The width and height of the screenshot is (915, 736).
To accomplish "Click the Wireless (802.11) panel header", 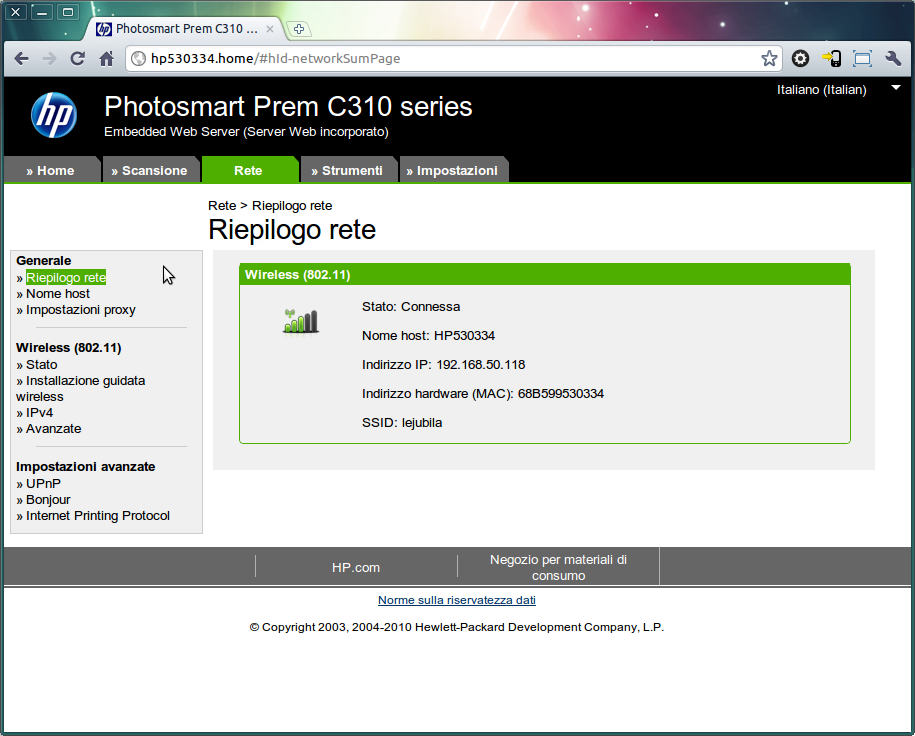I will [x=545, y=275].
